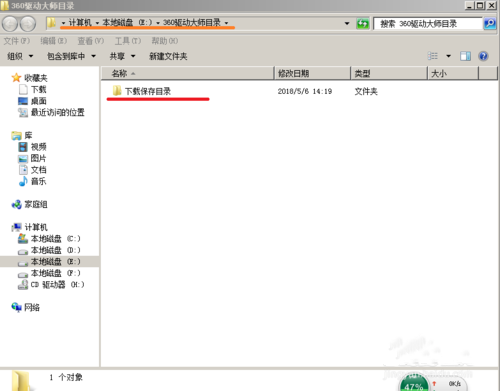Click the 网络 network icon
The height and width of the screenshot is (391, 500).
pos(16,307)
